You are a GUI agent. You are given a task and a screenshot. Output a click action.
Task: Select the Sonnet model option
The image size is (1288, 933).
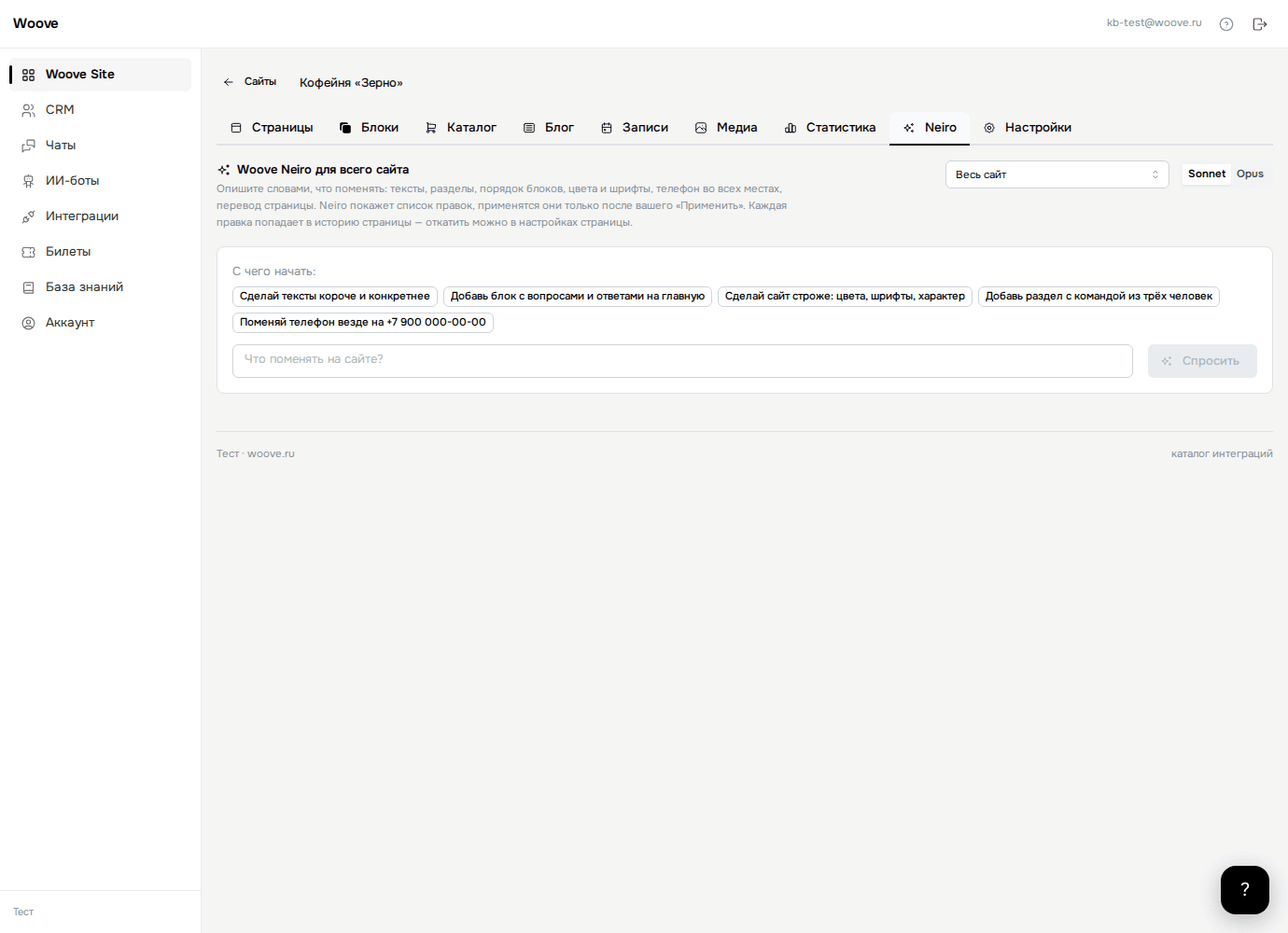tap(1207, 174)
